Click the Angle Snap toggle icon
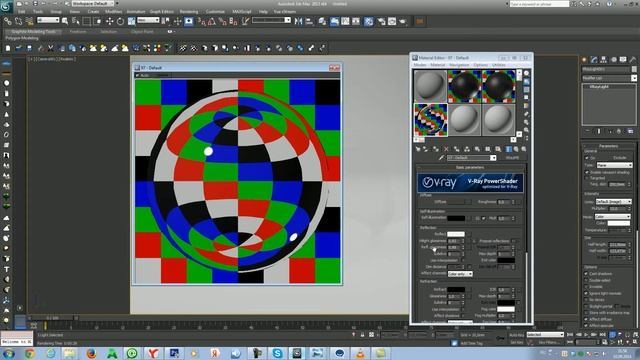 [212, 21]
